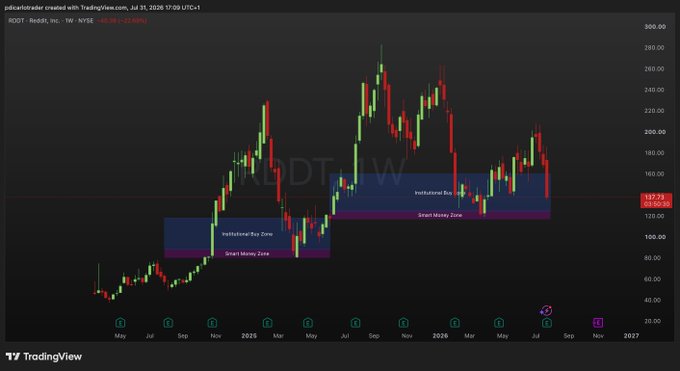680x371 pixels.
Task: Click the 280.00 price axis label
Action: (x=655, y=48)
